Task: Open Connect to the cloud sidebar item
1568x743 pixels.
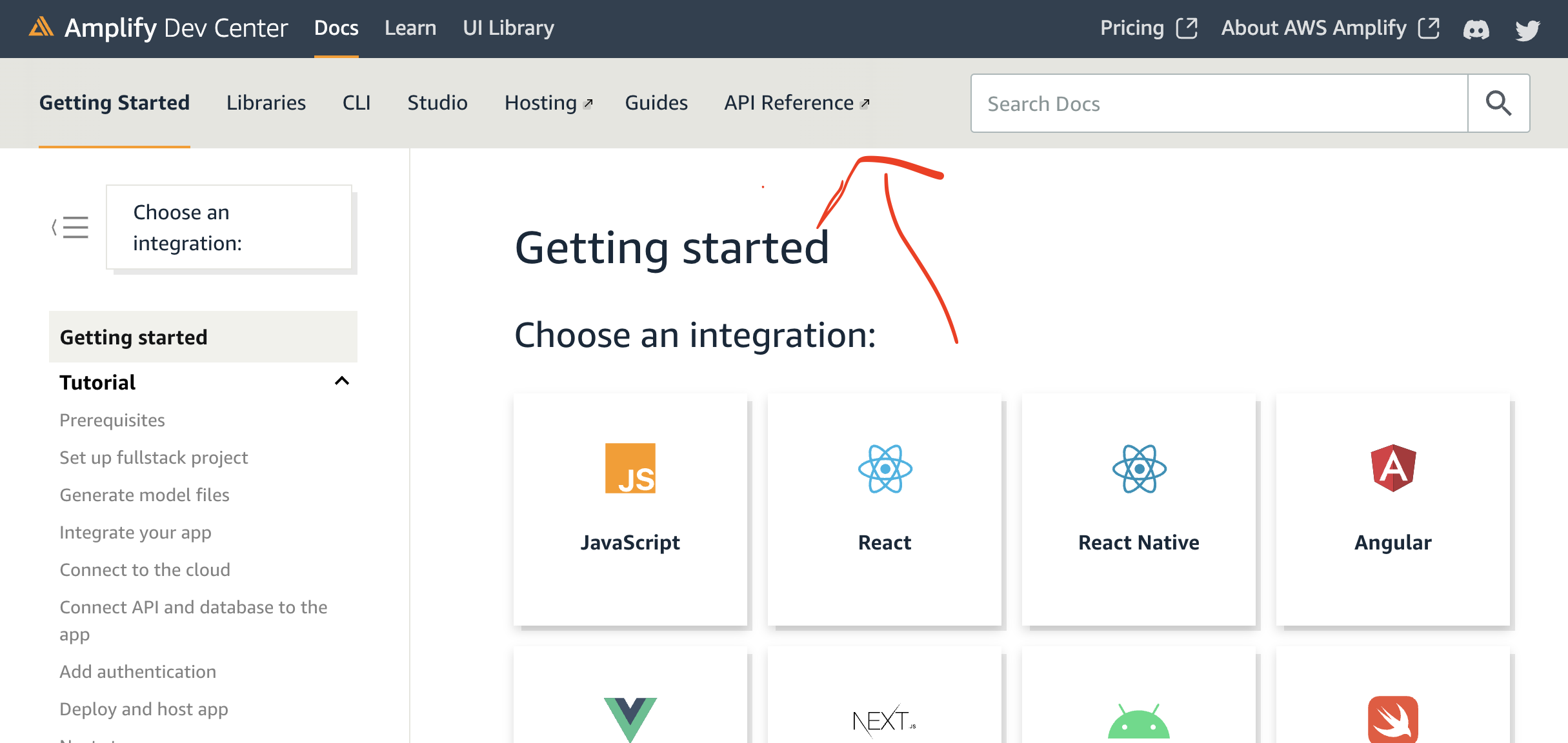Action: click(145, 570)
